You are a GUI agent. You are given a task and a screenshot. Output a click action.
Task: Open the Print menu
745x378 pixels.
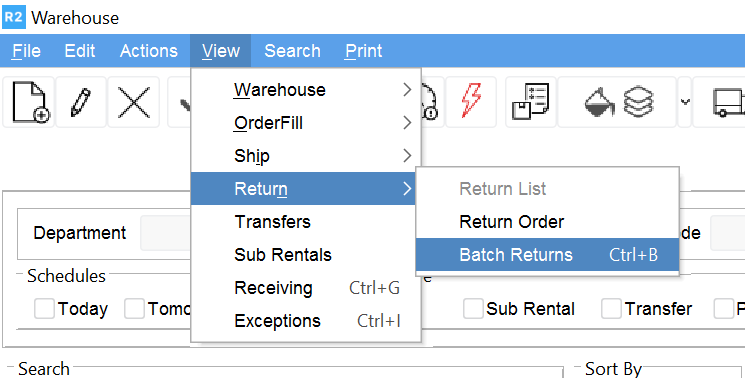[x=363, y=51]
